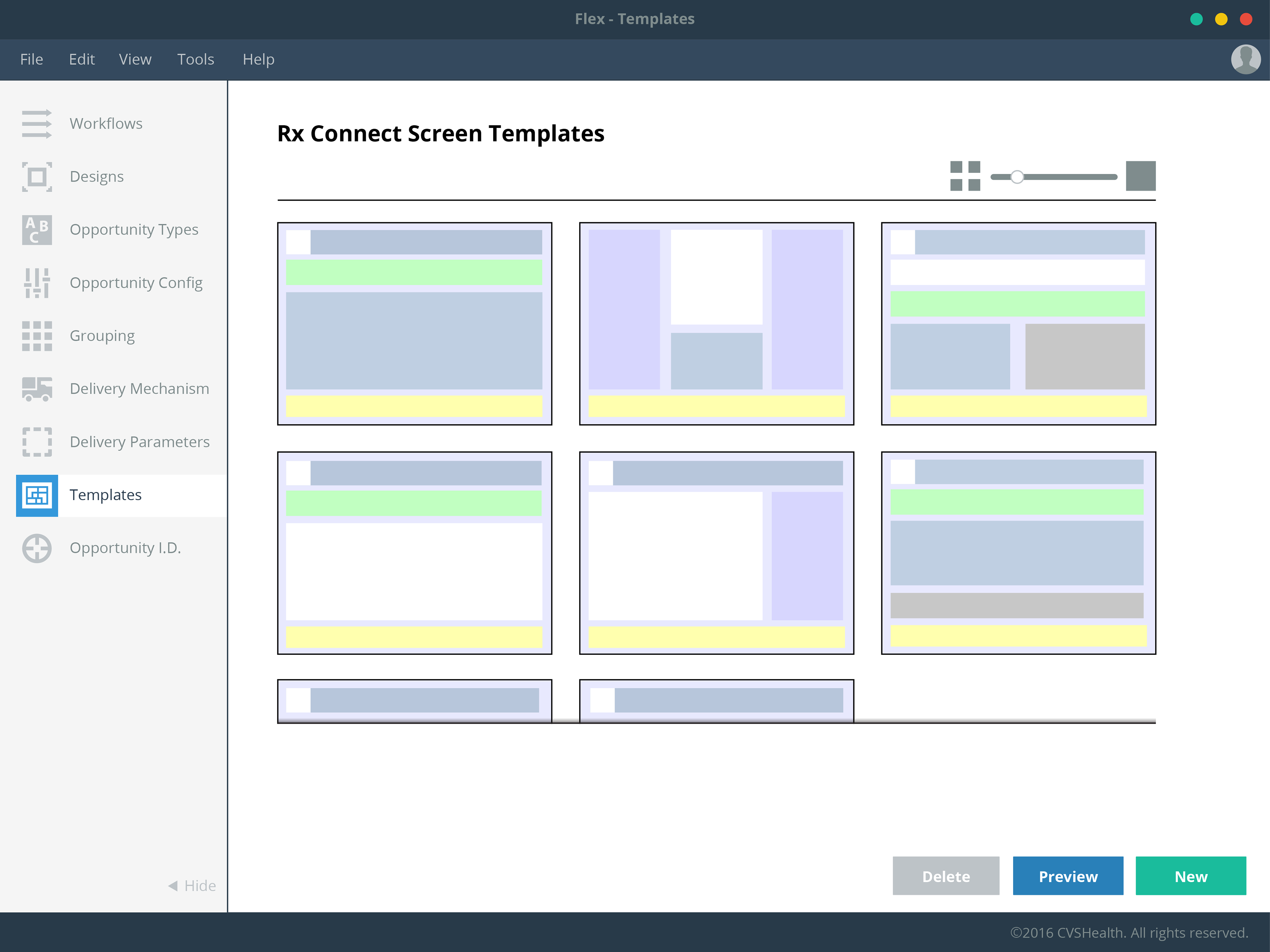This screenshot has width=1270, height=952.
Task: Open the user profile avatar
Action: [x=1245, y=59]
